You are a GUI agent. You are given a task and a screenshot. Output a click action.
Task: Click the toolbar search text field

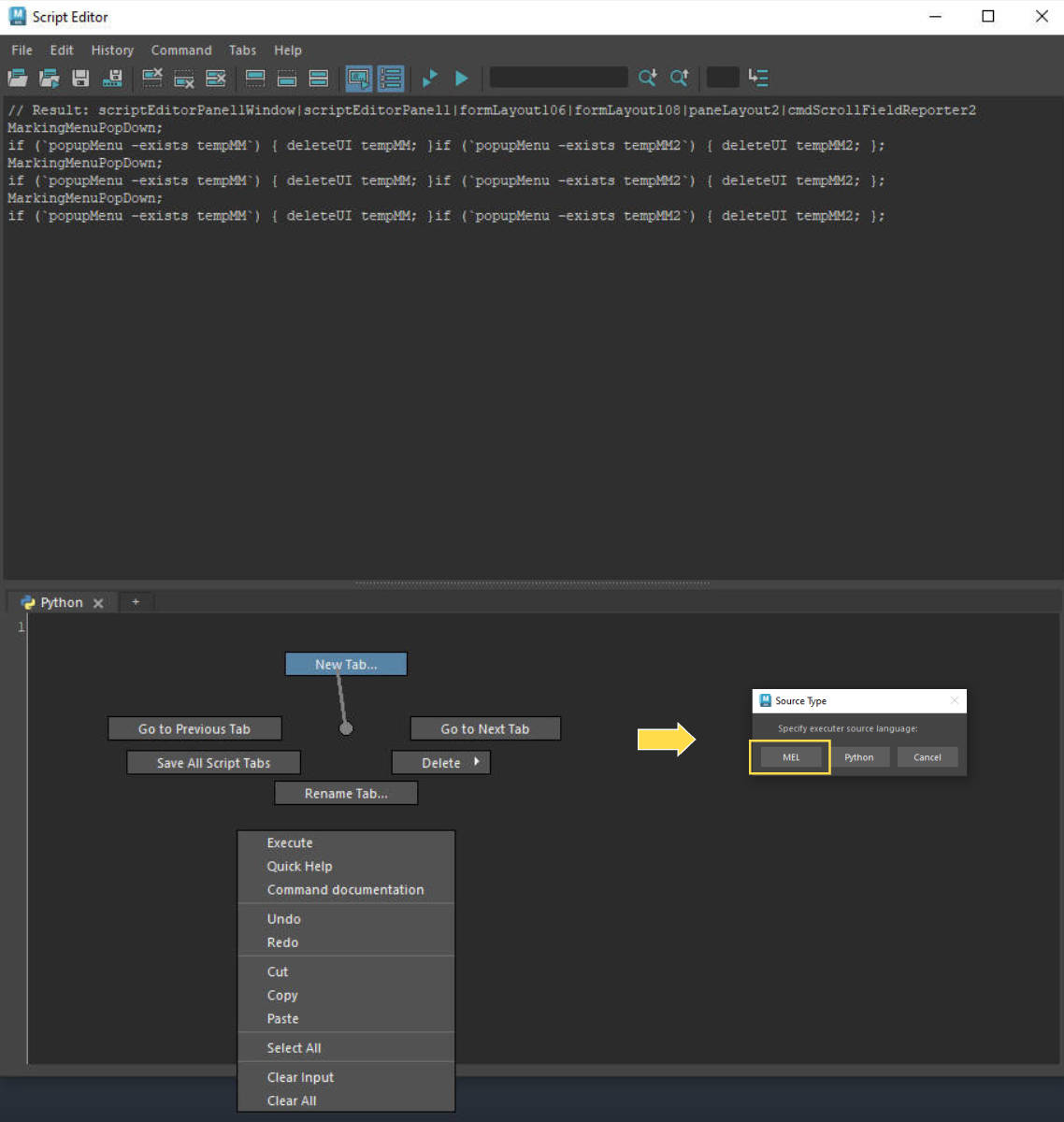[558, 78]
